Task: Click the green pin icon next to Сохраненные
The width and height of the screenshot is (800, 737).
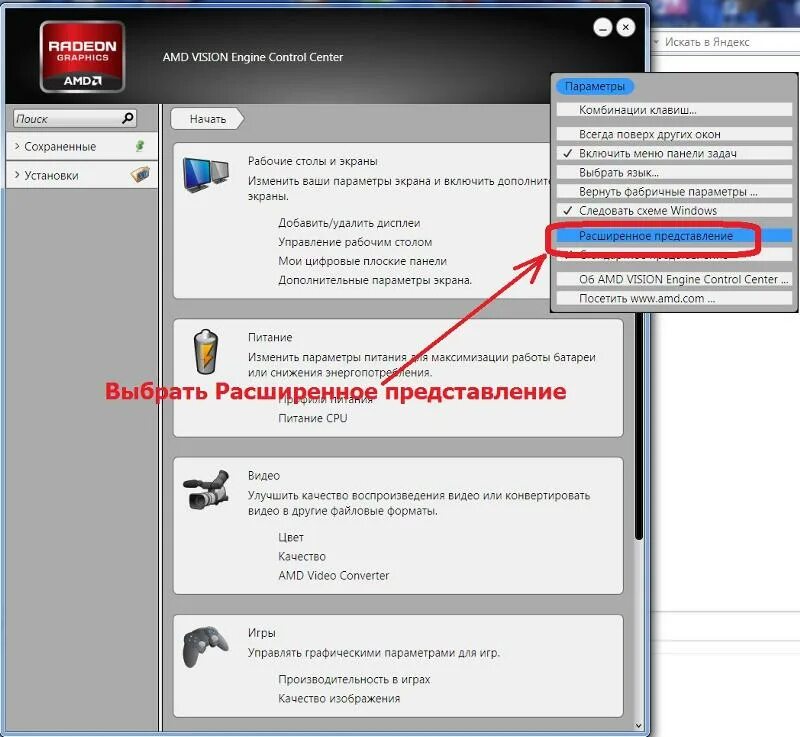Action: (x=140, y=146)
